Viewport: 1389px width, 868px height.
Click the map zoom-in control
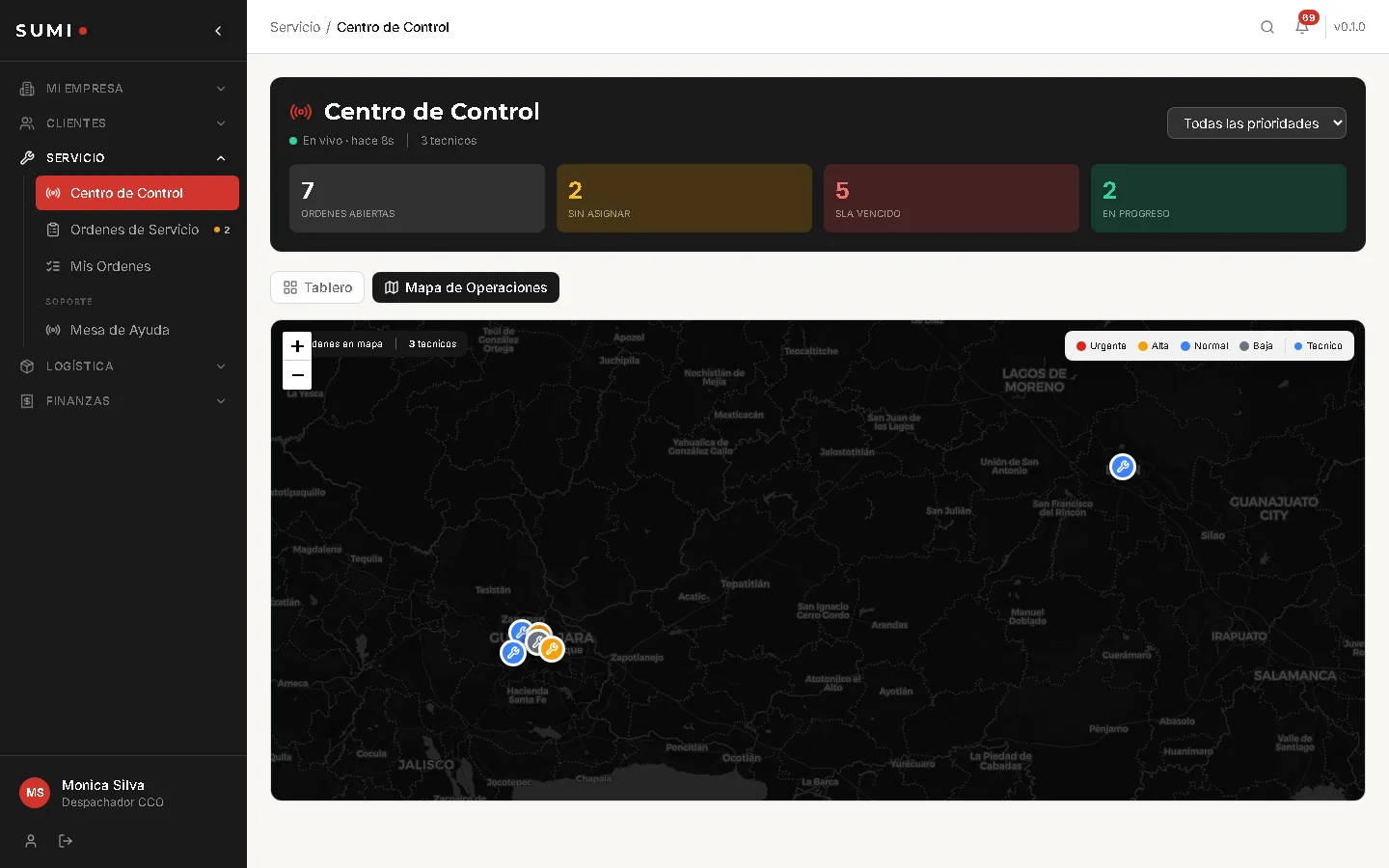(x=297, y=346)
